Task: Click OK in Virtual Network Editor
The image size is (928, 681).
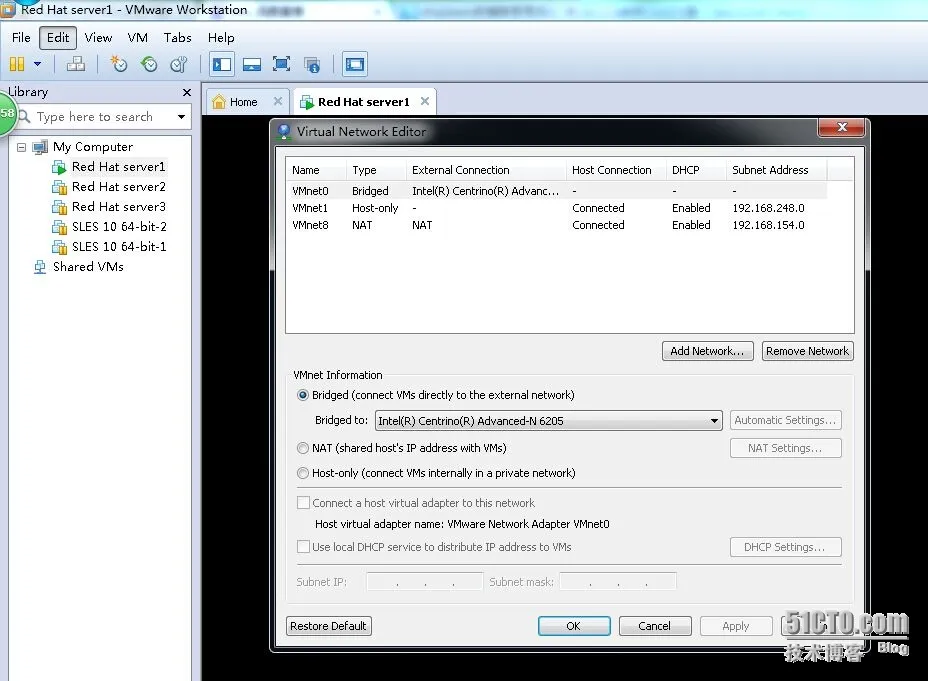Action: click(574, 626)
